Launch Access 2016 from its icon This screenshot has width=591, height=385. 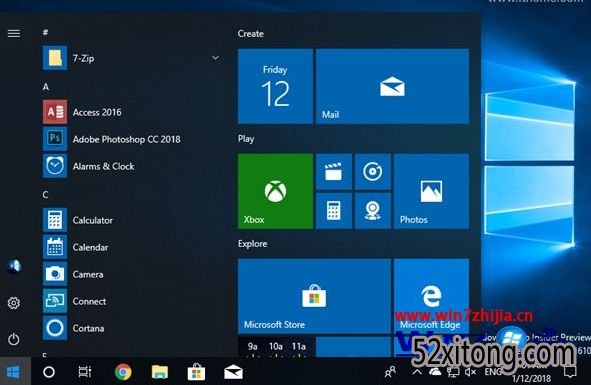[x=55, y=112]
